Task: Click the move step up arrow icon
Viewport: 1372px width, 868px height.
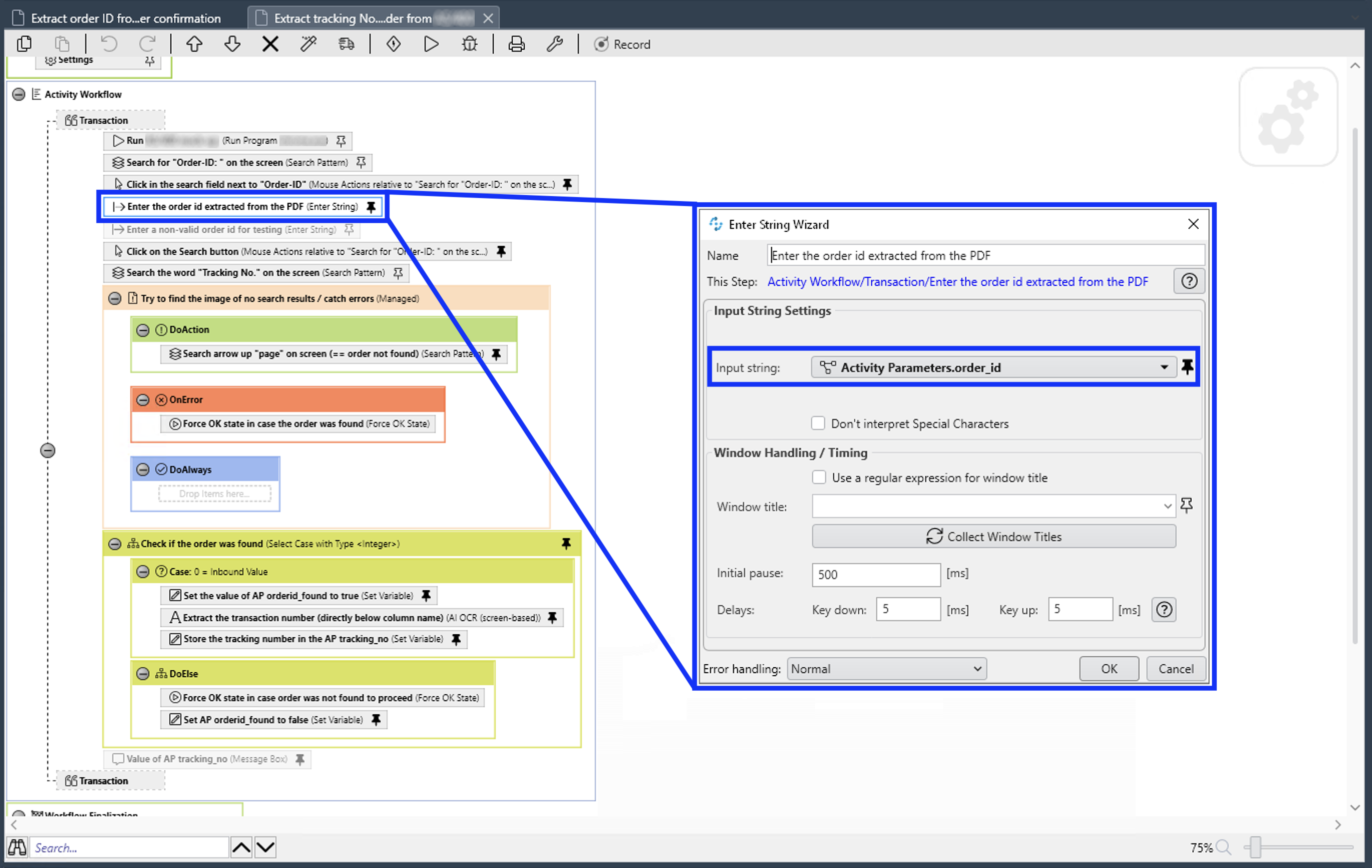Action: (x=194, y=44)
